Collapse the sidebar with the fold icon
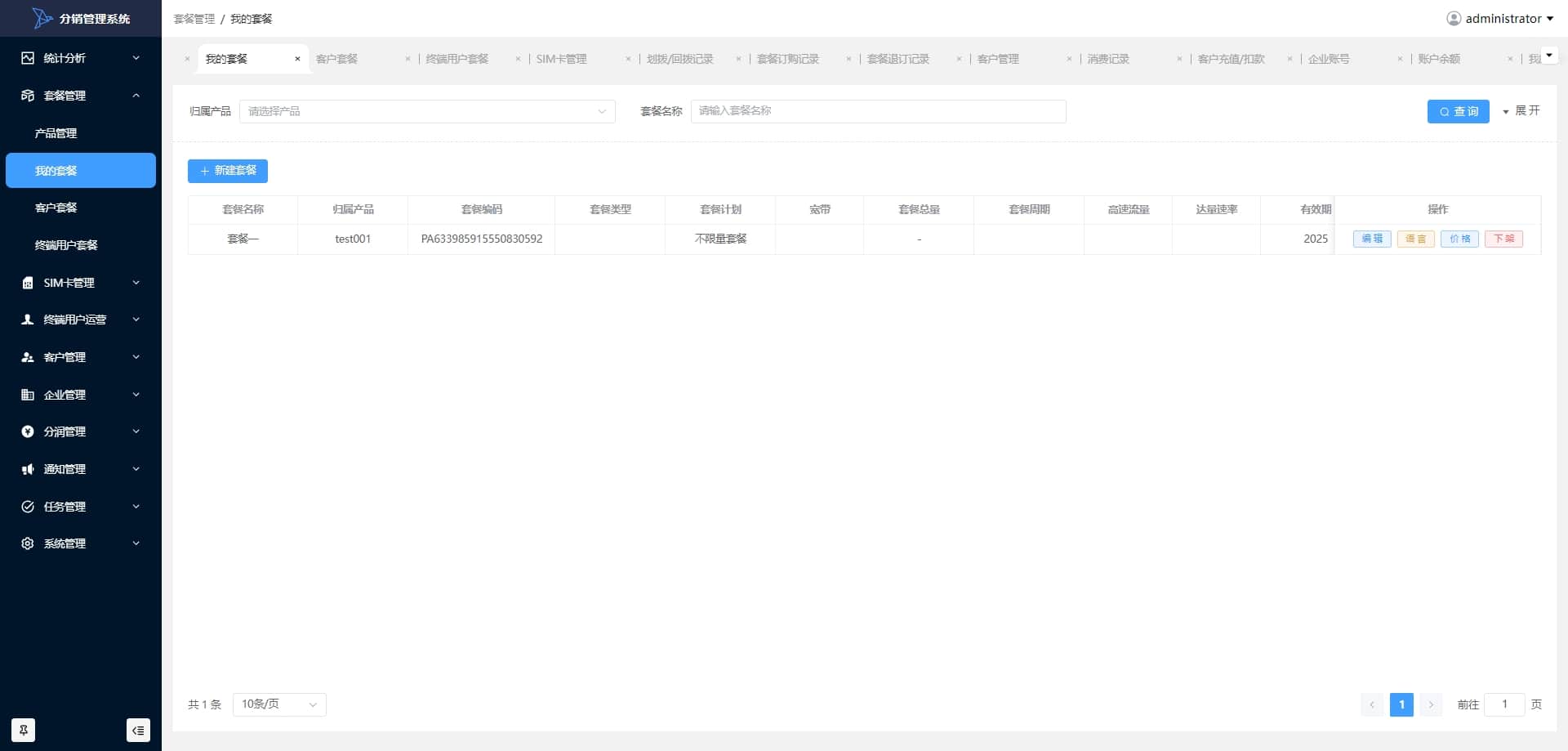The image size is (1568, 751). pyautogui.click(x=139, y=730)
